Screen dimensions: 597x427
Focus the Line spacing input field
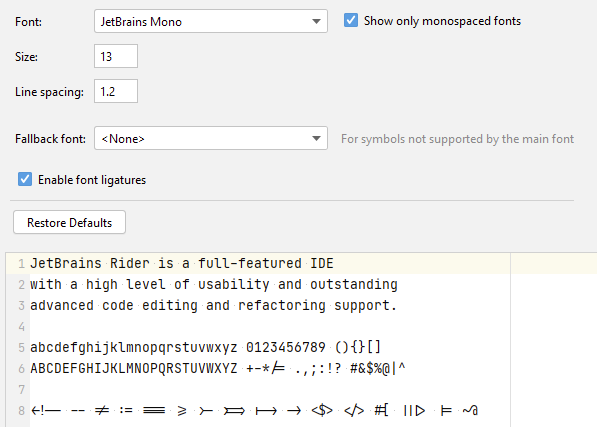click(116, 91)
